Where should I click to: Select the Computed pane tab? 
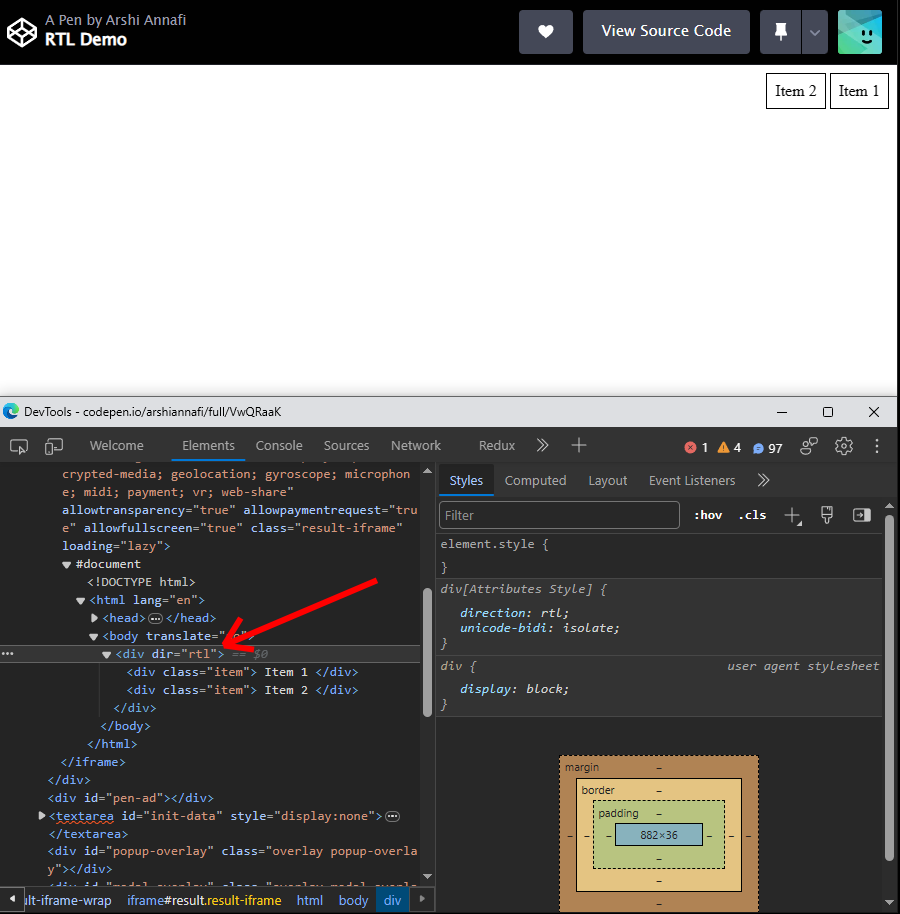click(x=535, y=481)
